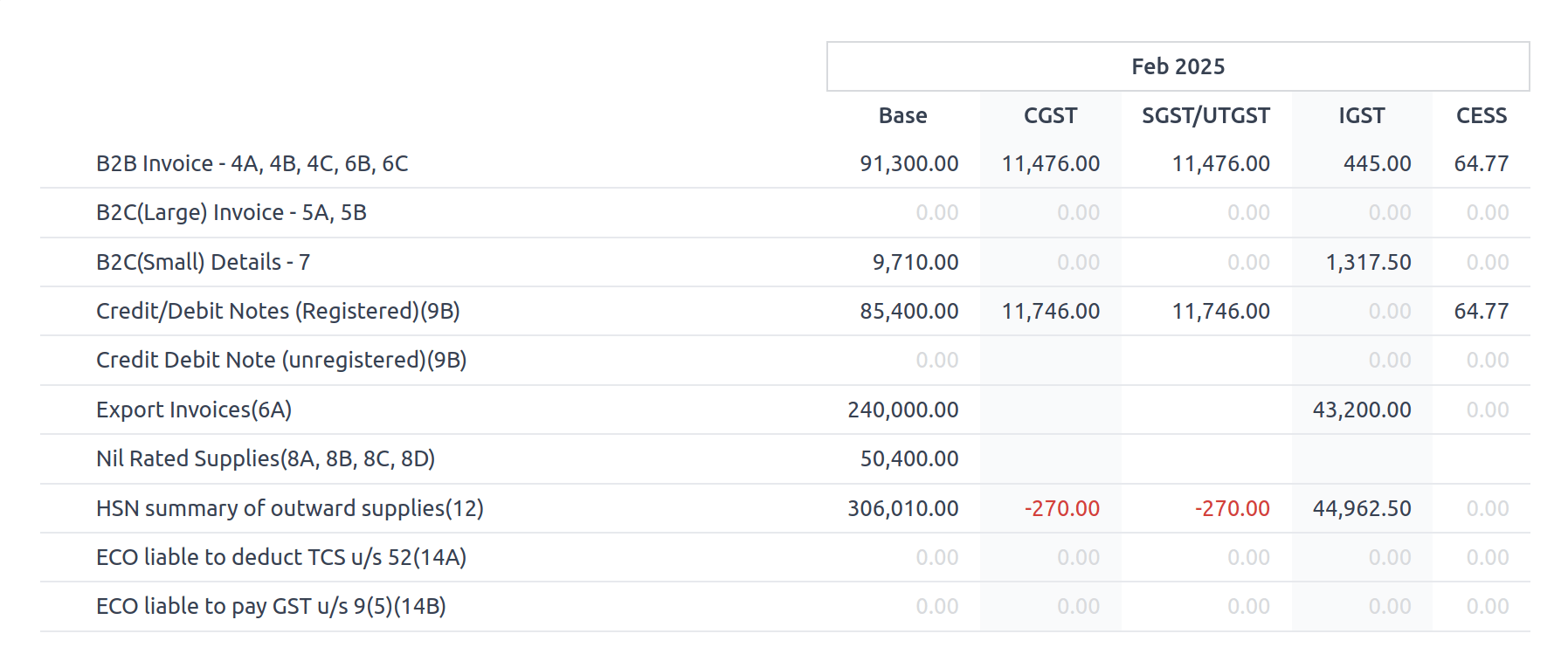
Task: Click the Base column header
Action: pos(902,115)
